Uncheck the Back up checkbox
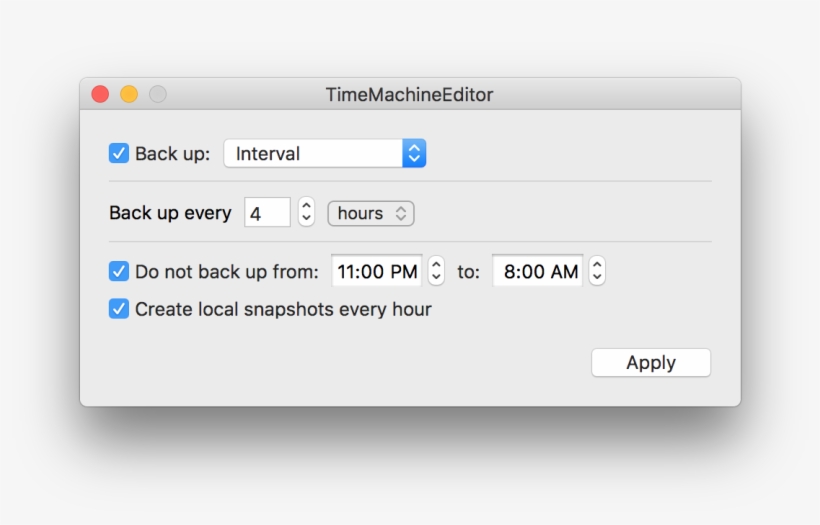 pyautogui.click(x=119, y=154)
